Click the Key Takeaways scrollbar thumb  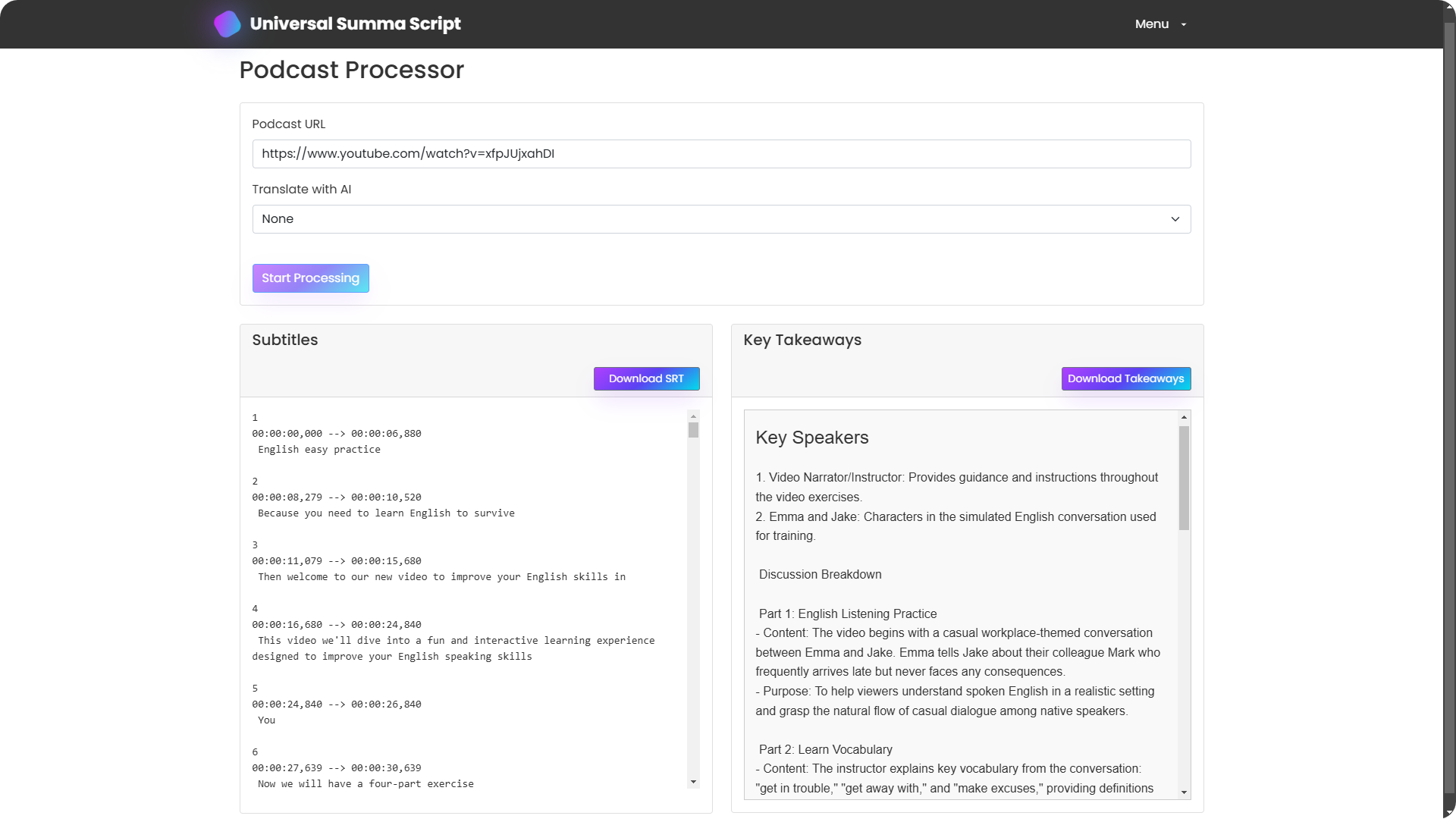coord(1184,478)
